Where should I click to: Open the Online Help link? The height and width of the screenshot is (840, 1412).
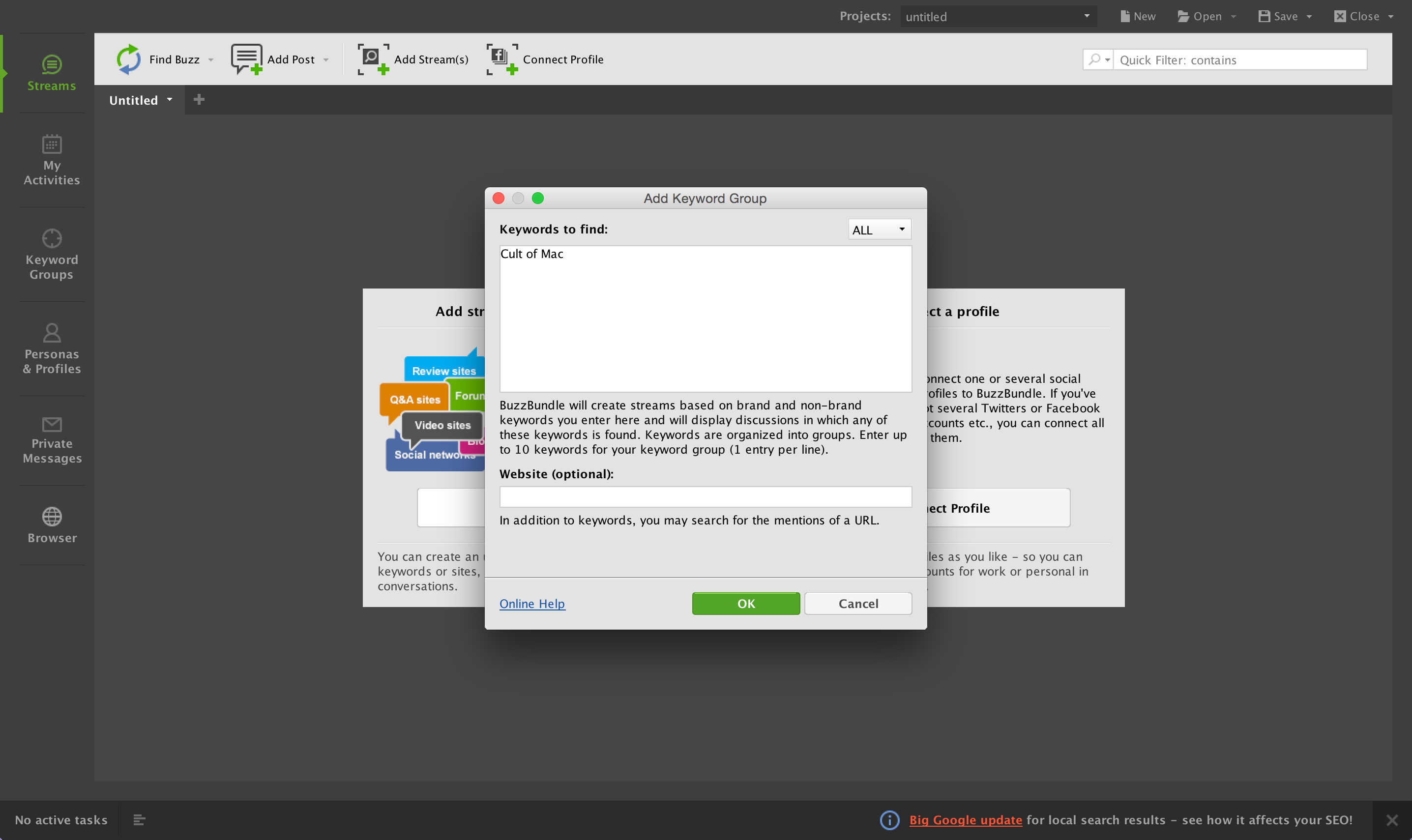531,604
